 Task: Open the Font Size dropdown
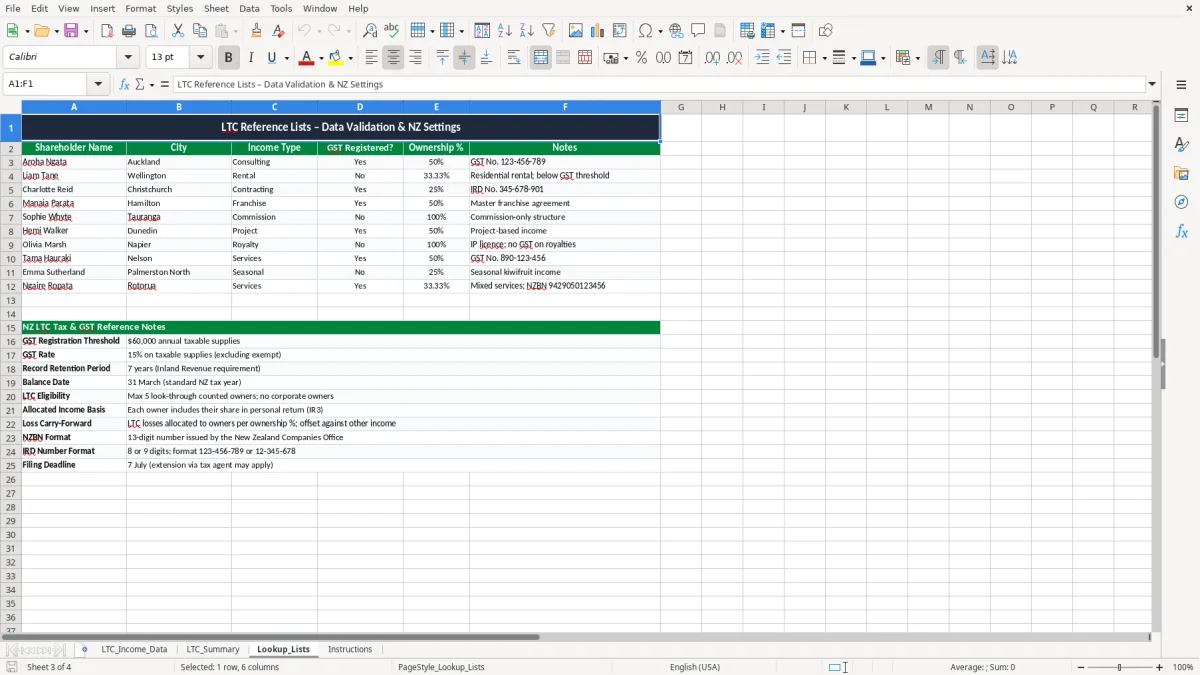point(201,58)
